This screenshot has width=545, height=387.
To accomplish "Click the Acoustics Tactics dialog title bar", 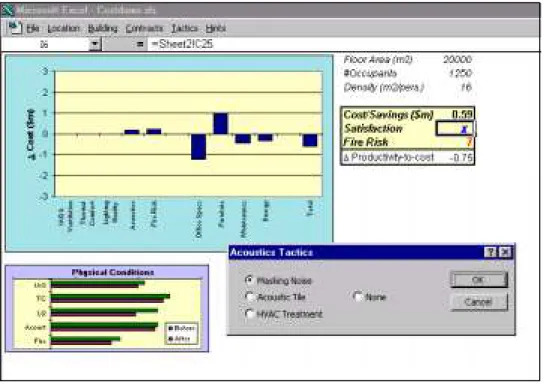I will coord(355,252).
